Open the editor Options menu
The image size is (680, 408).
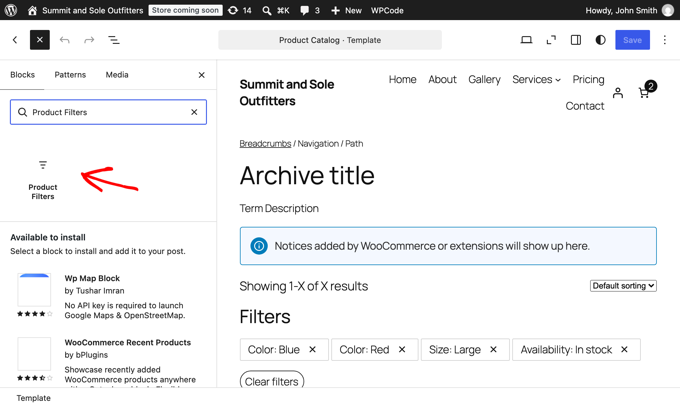664,40
